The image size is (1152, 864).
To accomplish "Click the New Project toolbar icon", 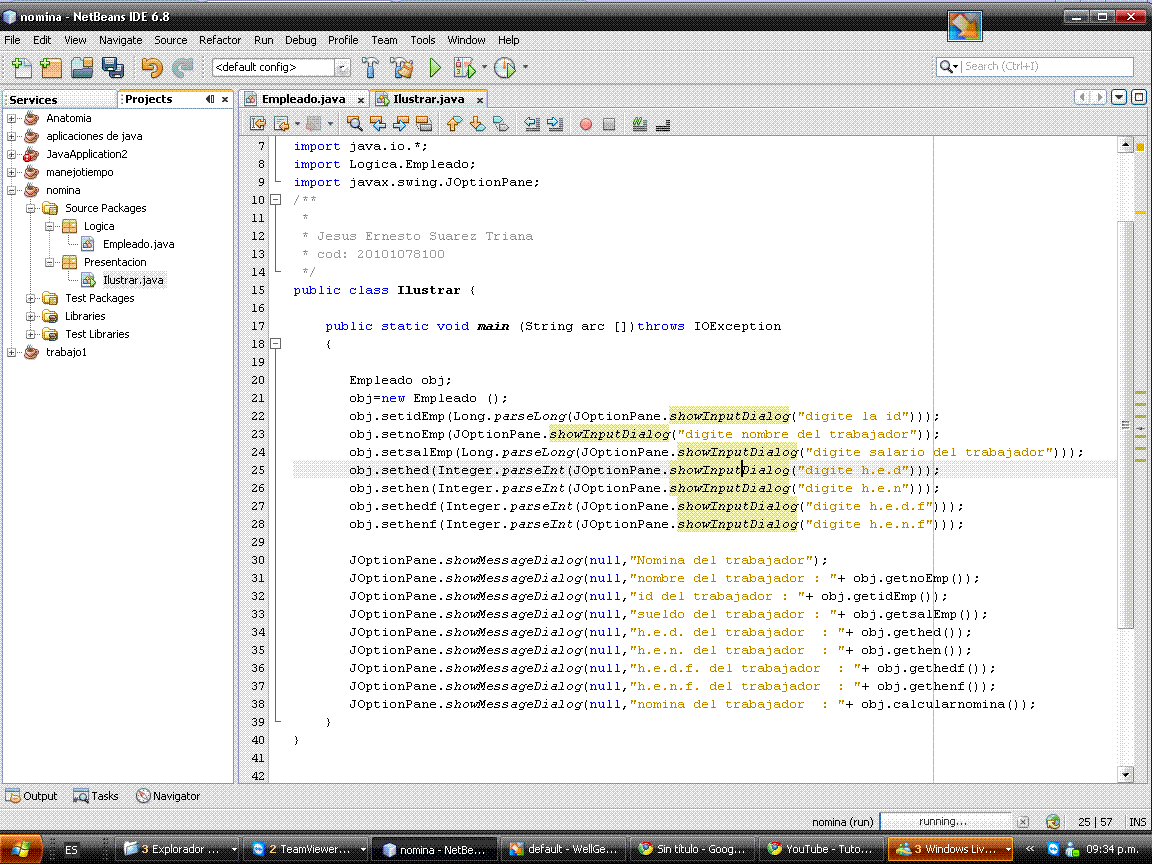I will click(x=51, y=68).
